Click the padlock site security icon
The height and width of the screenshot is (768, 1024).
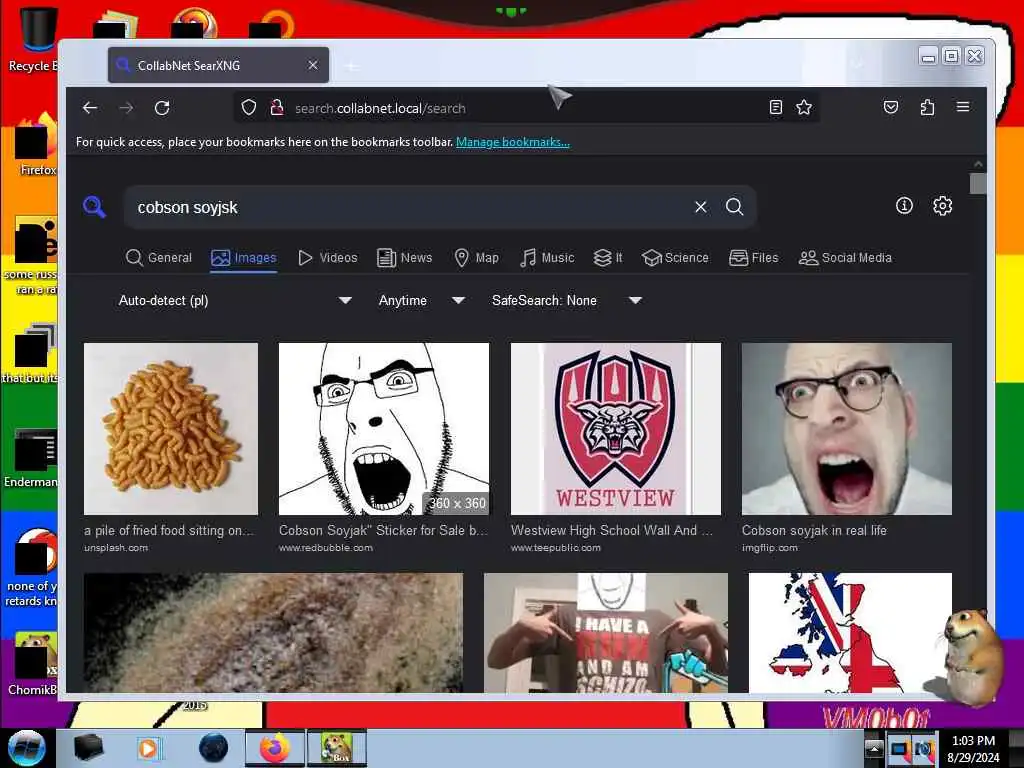277,108
